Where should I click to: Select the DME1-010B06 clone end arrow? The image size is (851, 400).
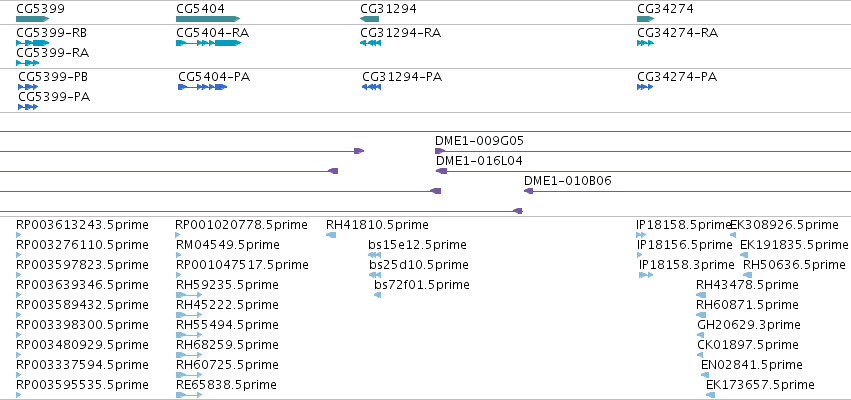[529, 191]
